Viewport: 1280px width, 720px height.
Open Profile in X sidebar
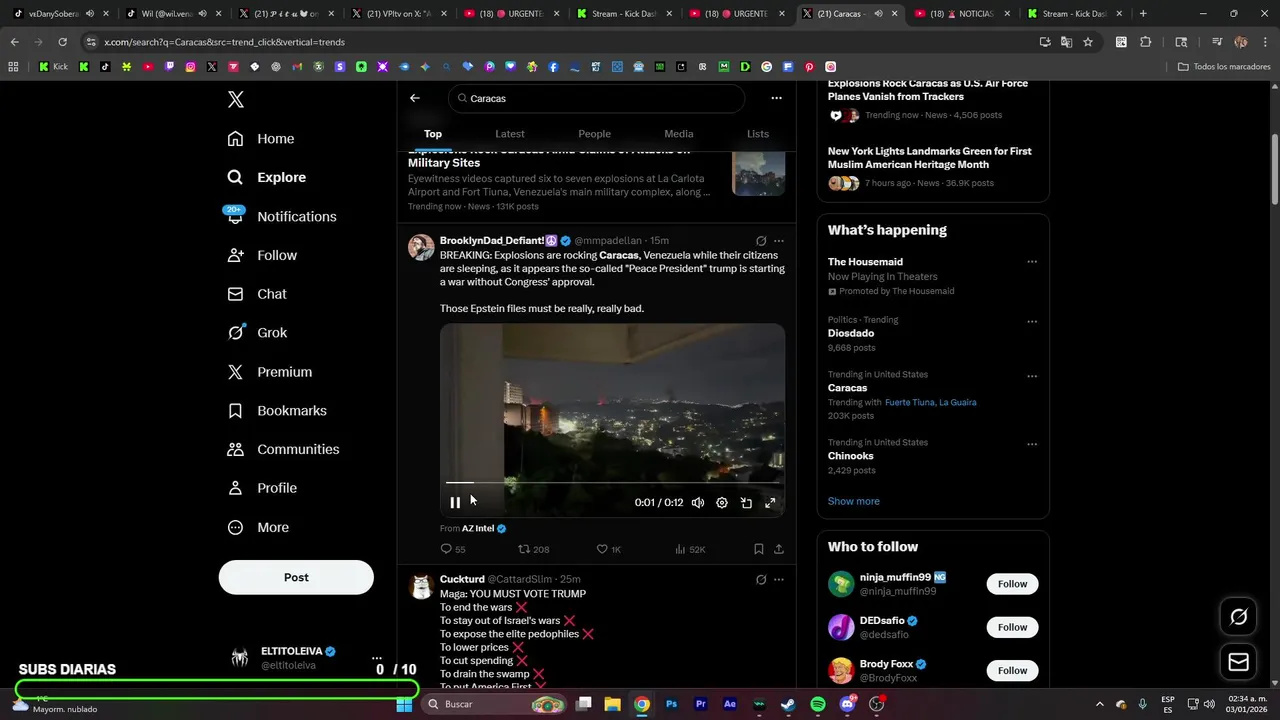[262, 488]
